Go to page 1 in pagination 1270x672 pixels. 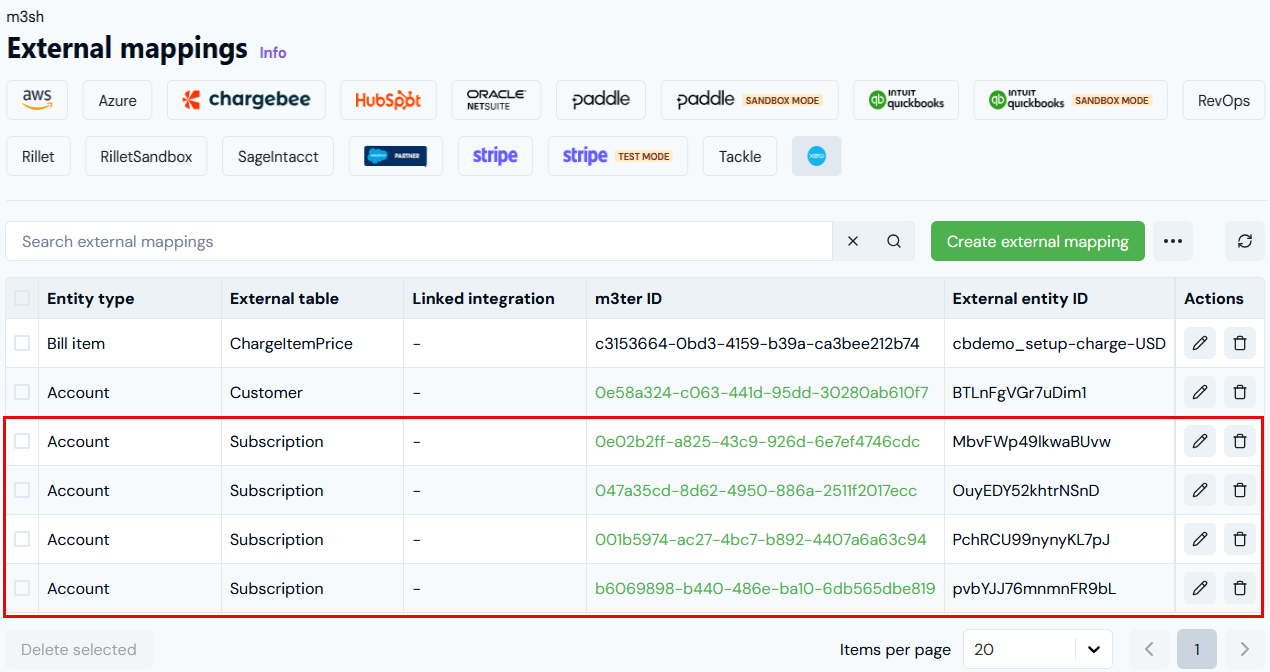(1197, 649)
